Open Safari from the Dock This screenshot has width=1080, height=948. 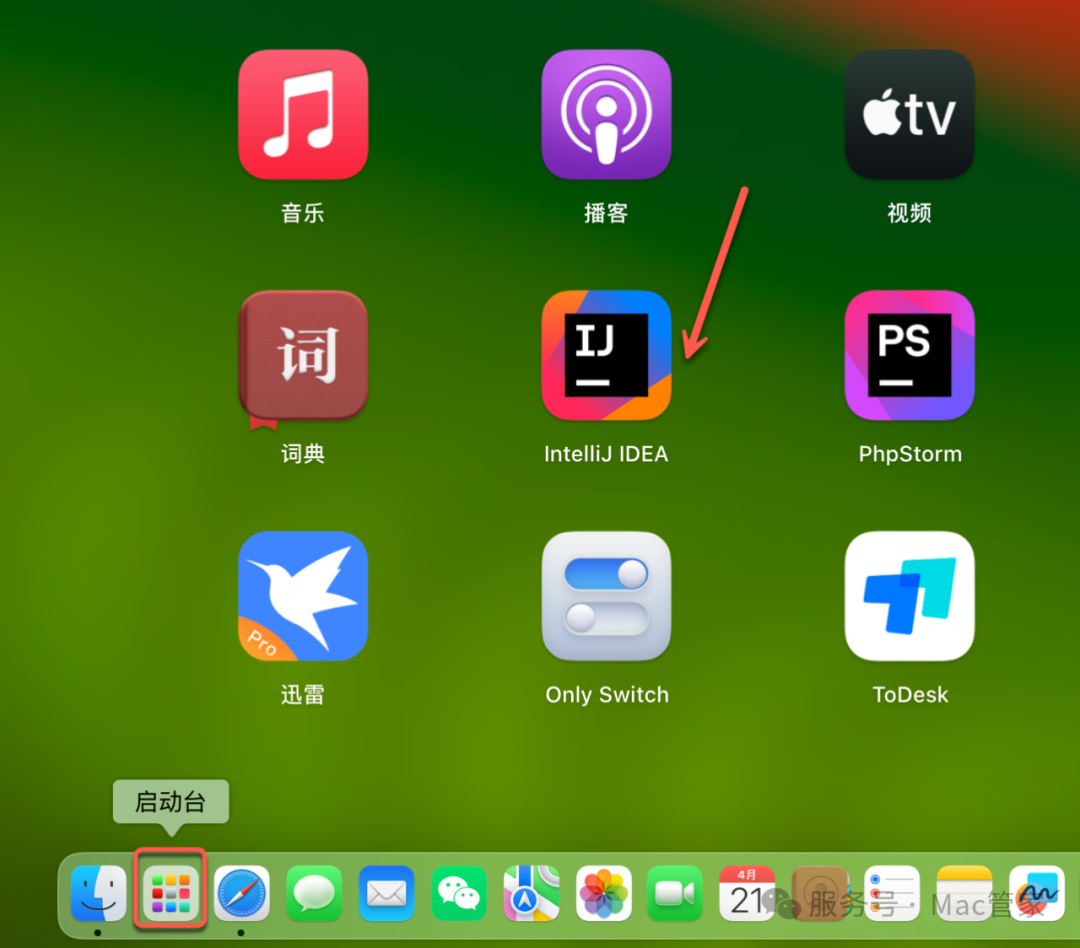click(242, 891)
